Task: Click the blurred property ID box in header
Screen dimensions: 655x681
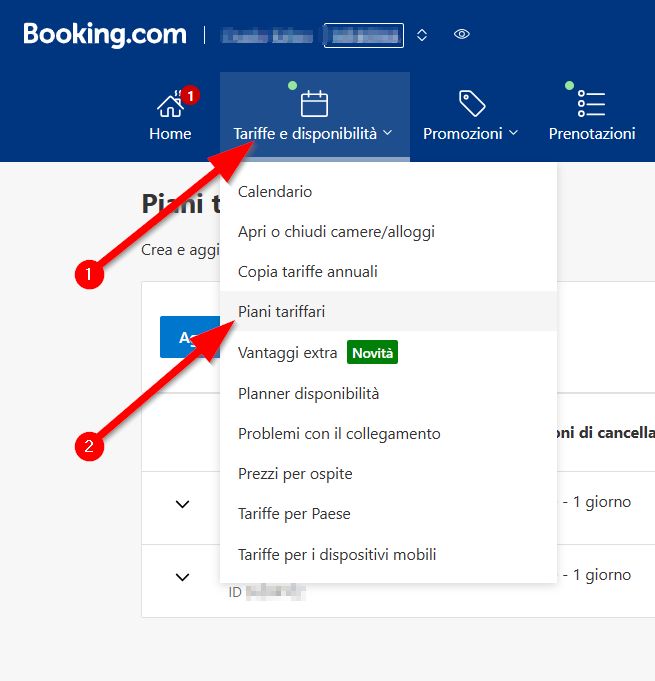Action: point(364,35)
